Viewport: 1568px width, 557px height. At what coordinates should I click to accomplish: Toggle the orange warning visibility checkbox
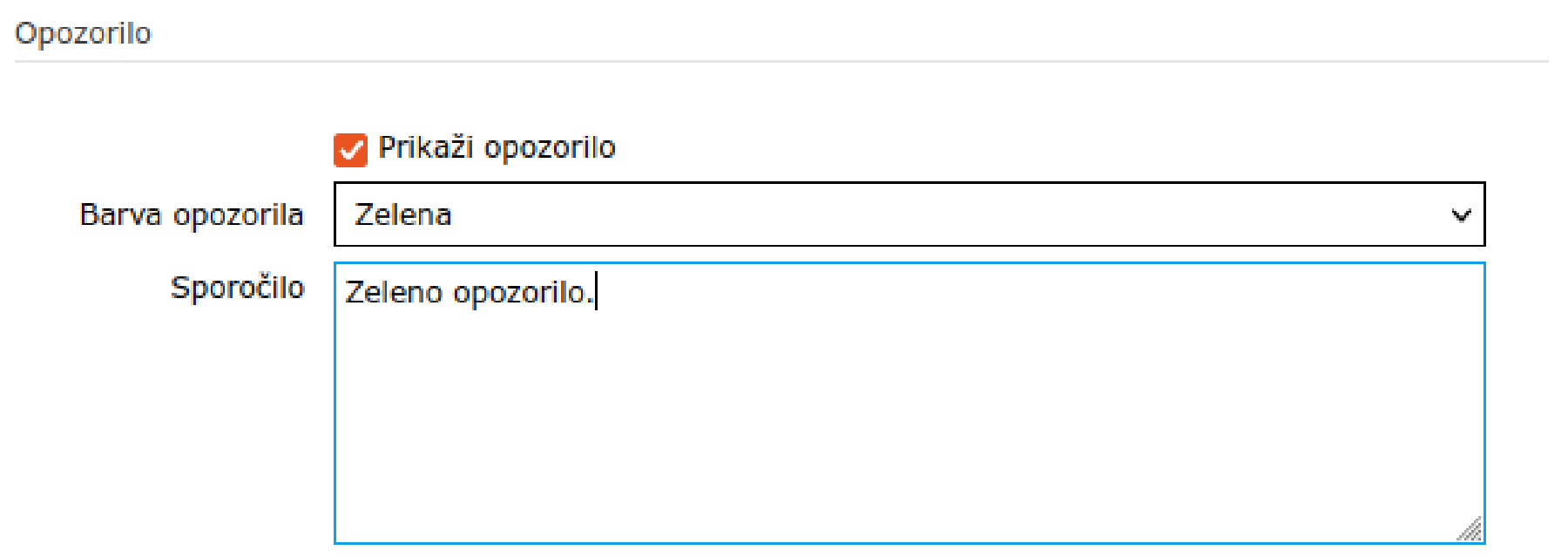point(352,150)
